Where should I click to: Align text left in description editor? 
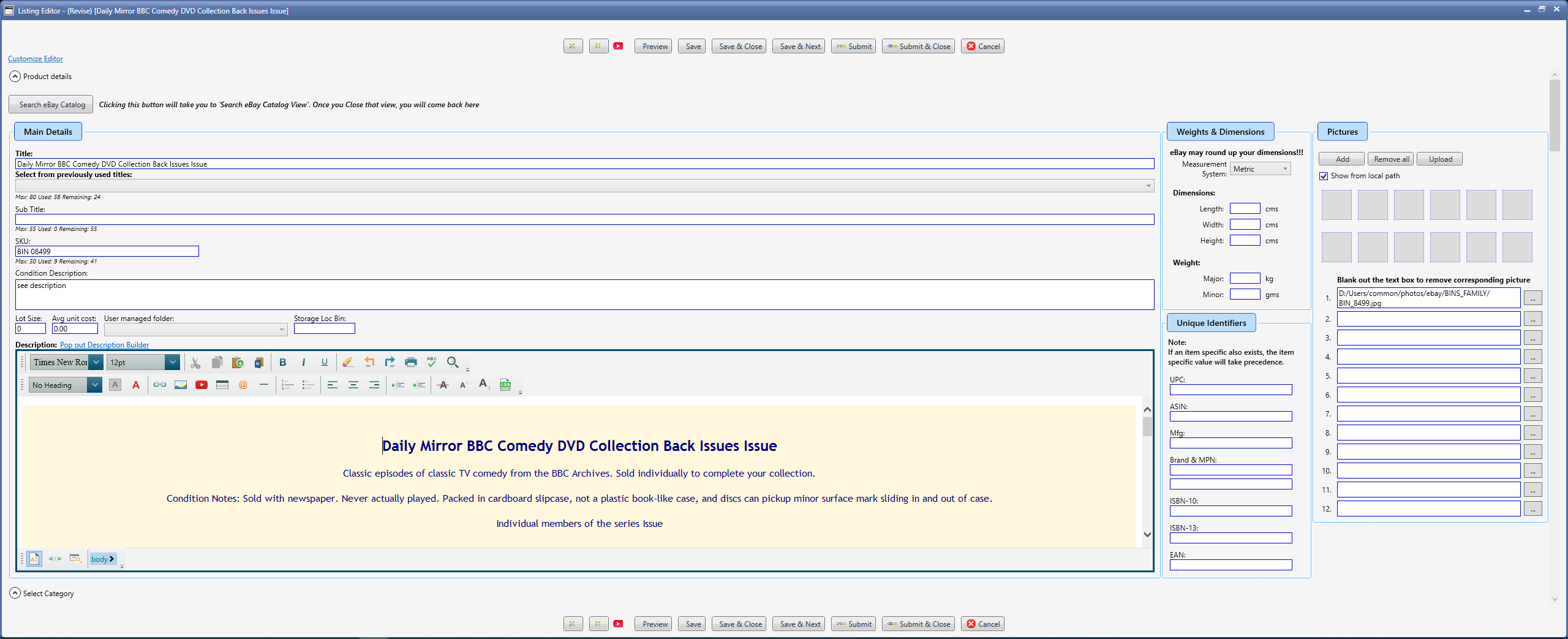click(x=332, y=385)
